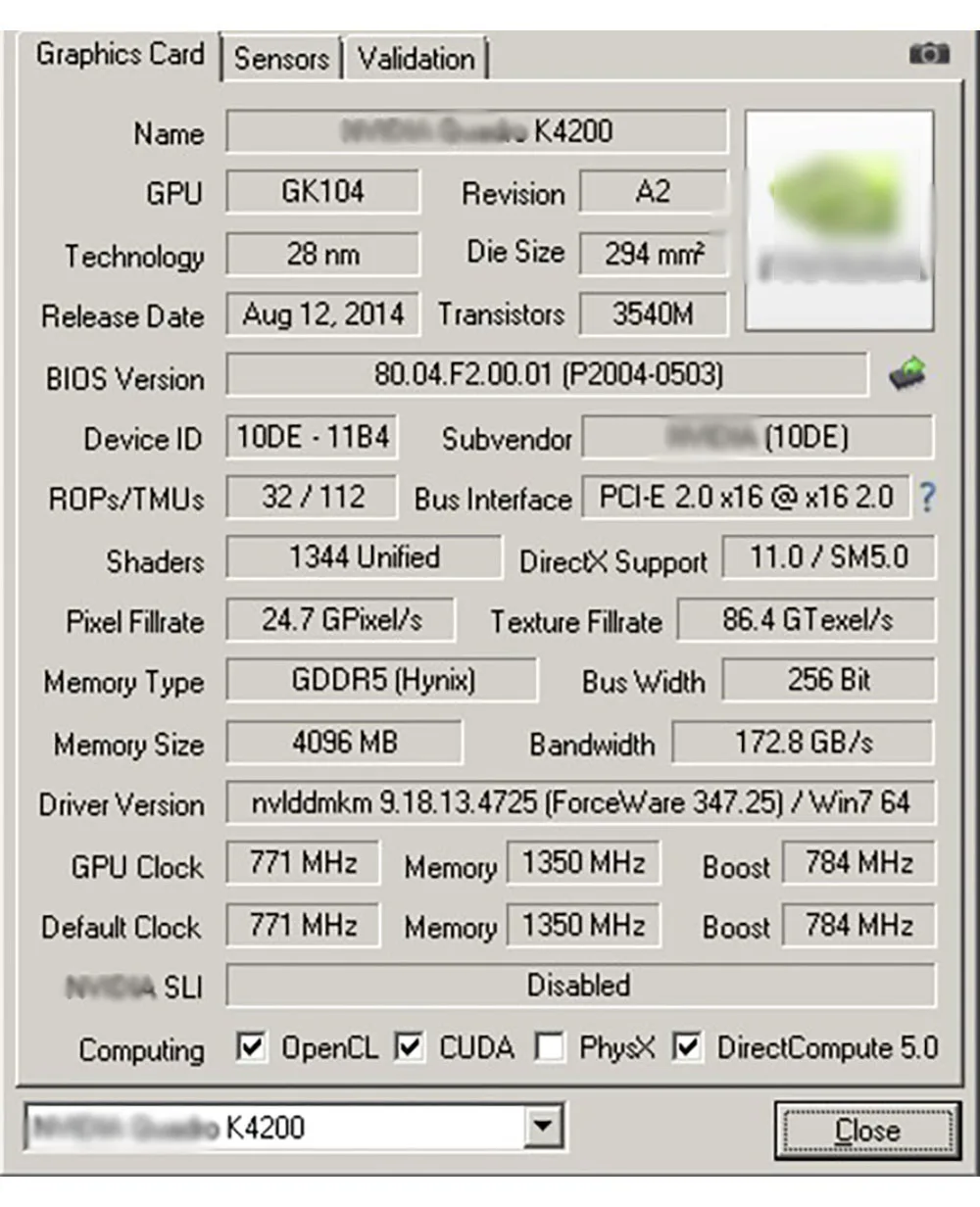Screen dimensions: 980x1207
Task: Click the Release Date label
Action: tap(122, 317)
